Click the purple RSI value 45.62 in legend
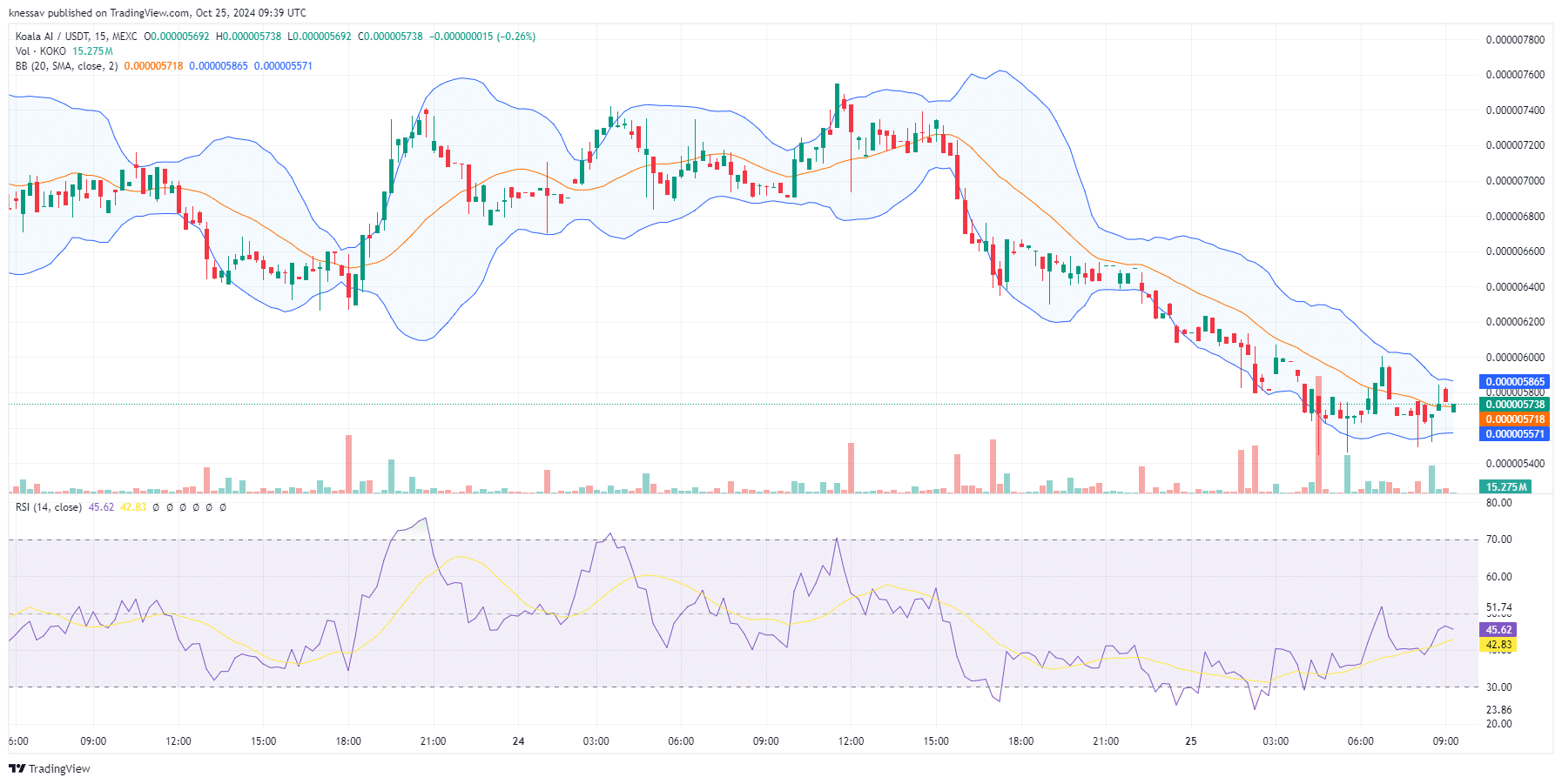The image size is (1562, 784). point(101,507)
